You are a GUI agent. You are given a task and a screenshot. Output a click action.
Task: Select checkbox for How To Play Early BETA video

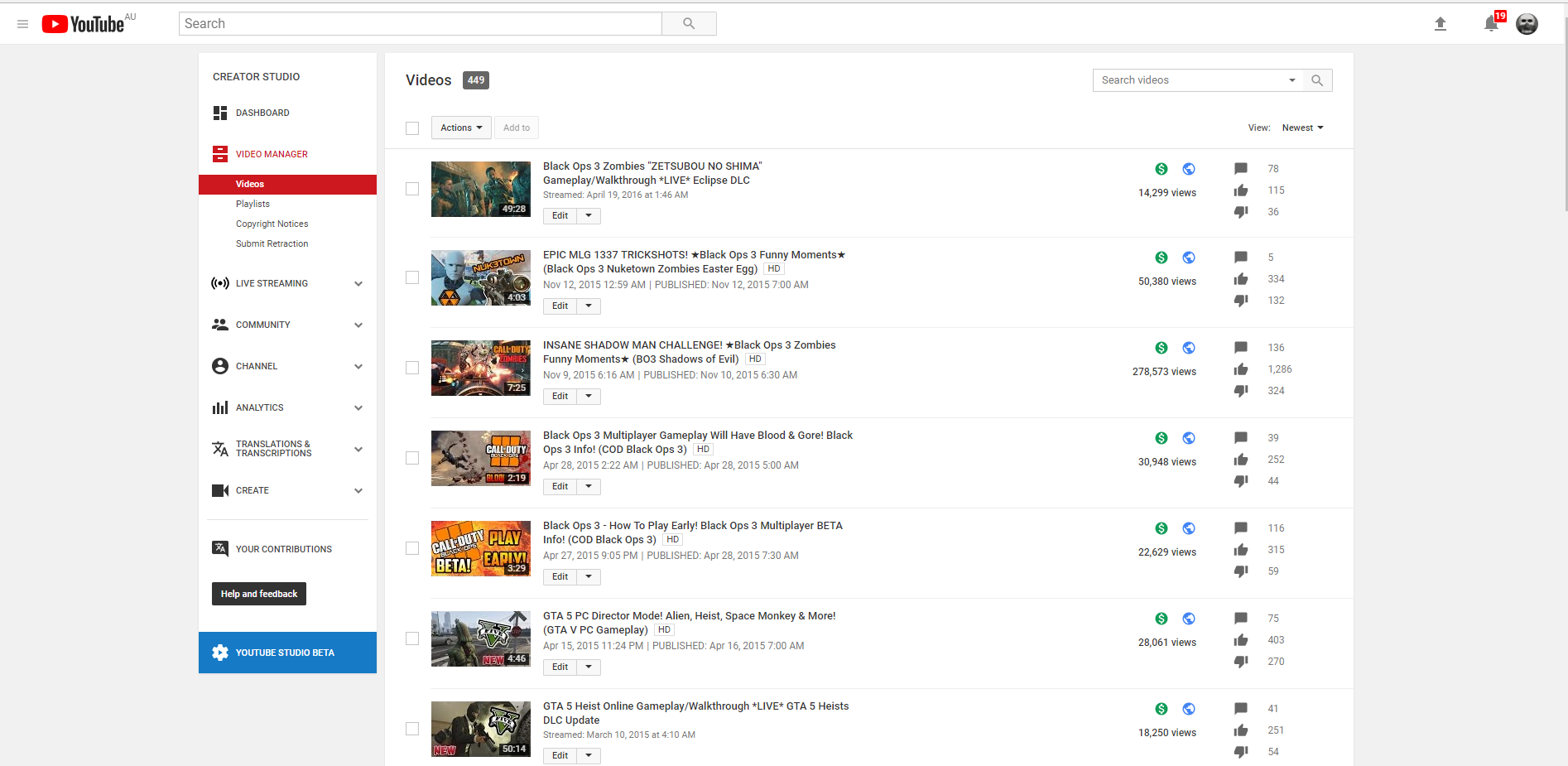click(412, 548)
